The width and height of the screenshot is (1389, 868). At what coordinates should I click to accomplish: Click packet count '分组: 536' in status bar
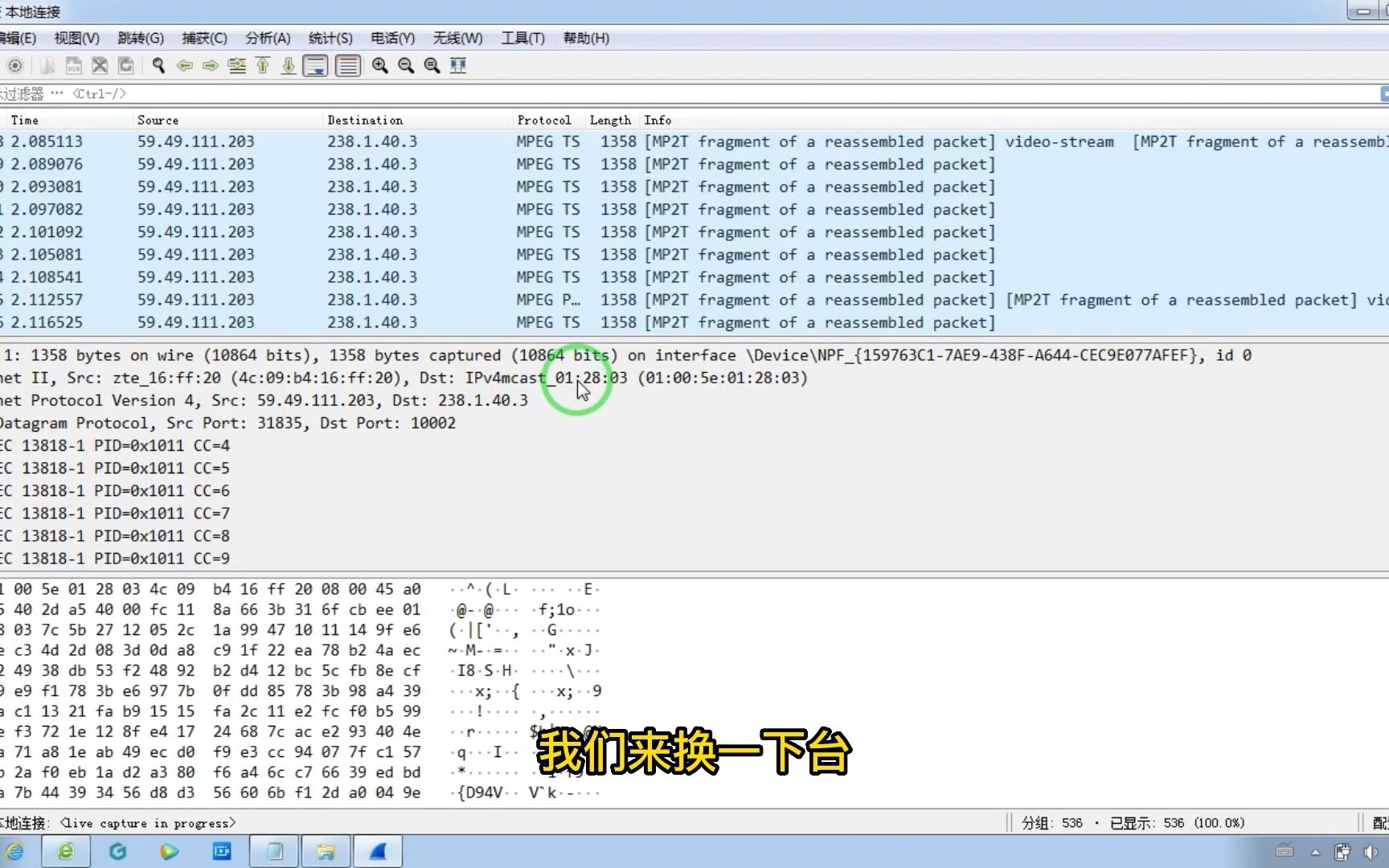coord(1051,823)
